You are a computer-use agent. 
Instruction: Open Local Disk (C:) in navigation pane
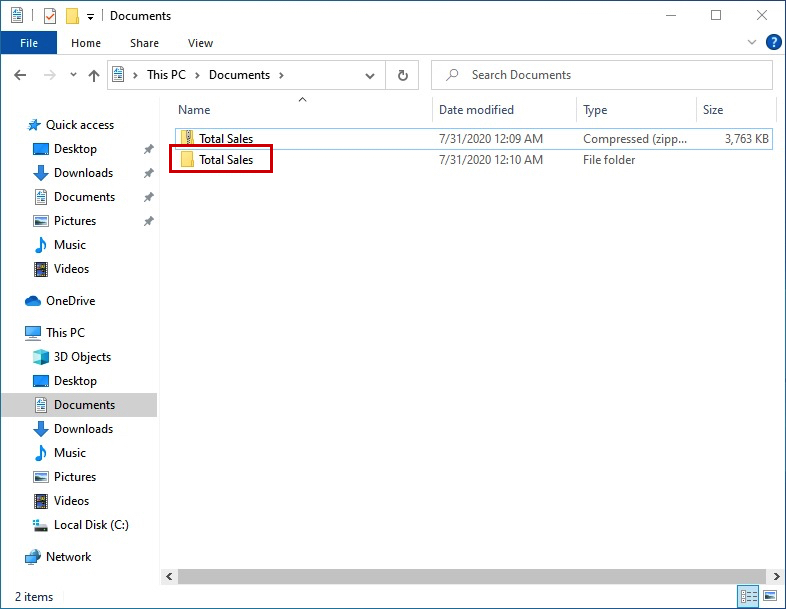91,525
